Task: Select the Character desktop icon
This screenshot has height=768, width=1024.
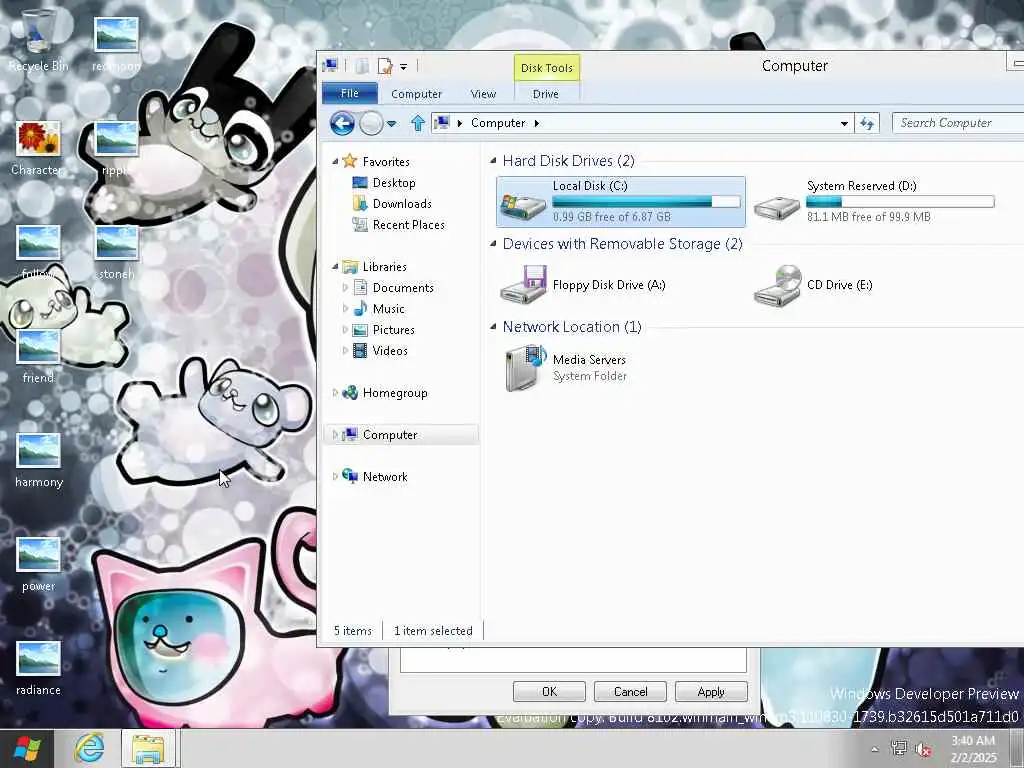Action: pos(38,148)
